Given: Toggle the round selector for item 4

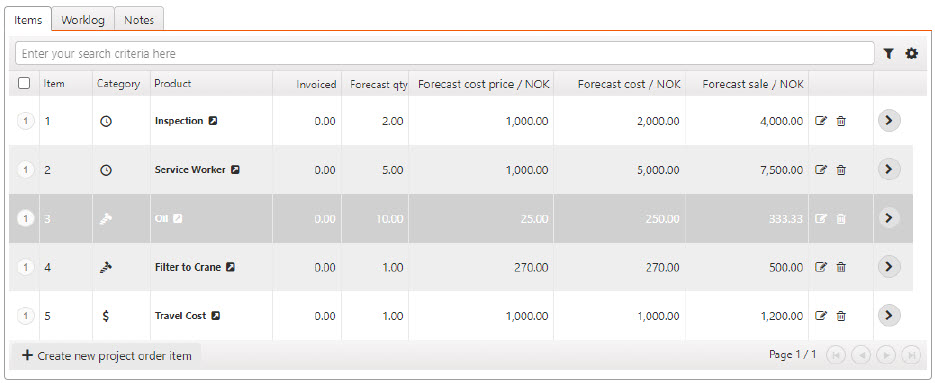Looking at the screenshot, I should pyautogui.click(x=25, y=267).
